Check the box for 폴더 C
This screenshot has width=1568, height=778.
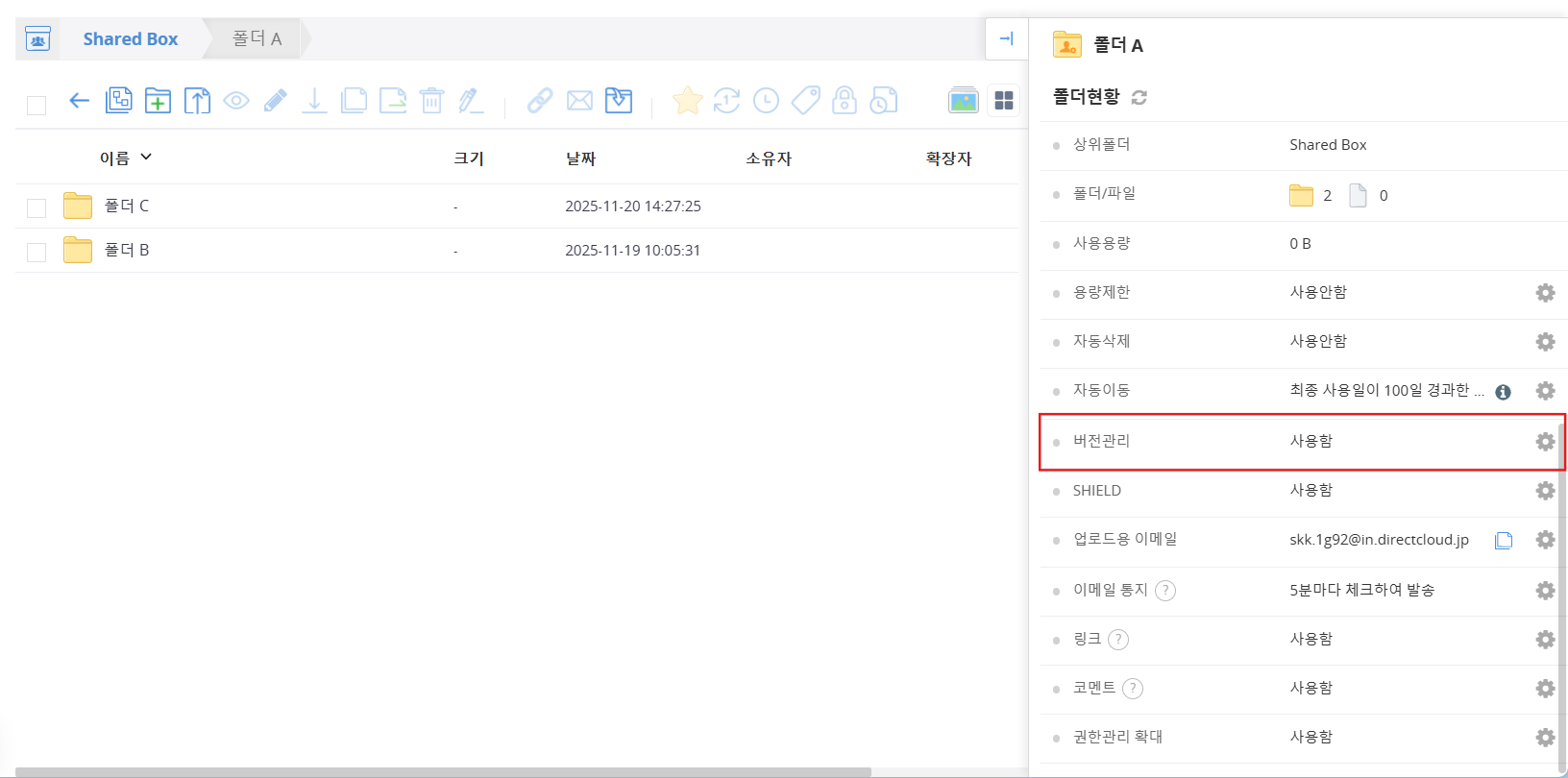(x=37, y=207)
